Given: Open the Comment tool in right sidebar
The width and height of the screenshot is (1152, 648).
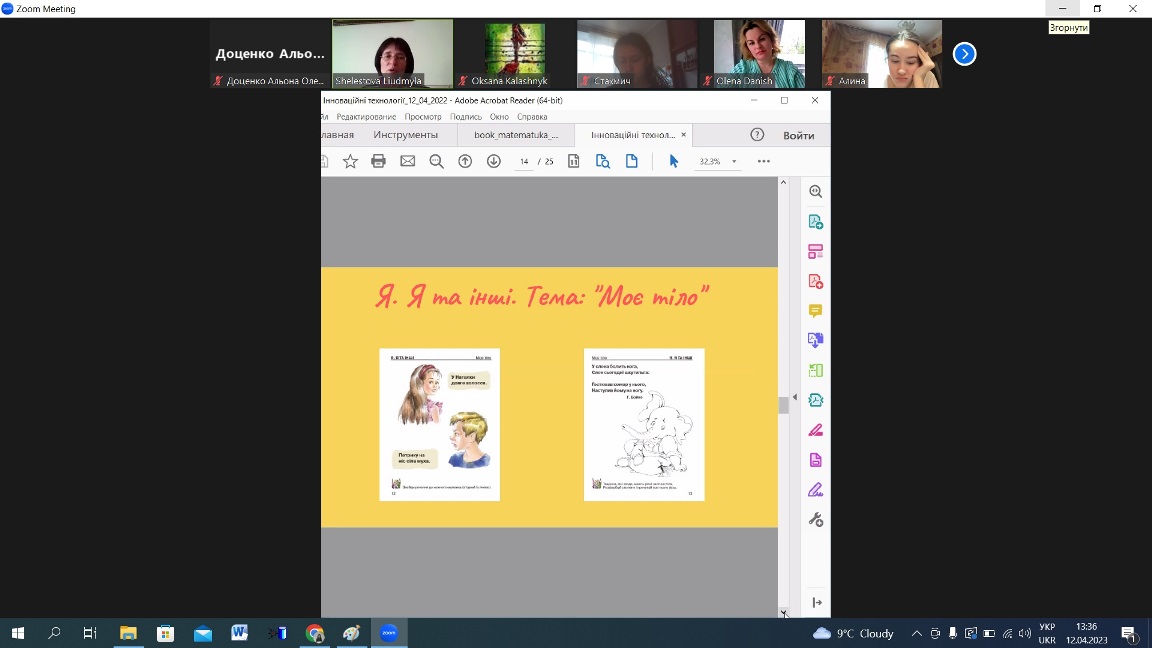Looking at the screenshot, I should [x=815, y=311].
